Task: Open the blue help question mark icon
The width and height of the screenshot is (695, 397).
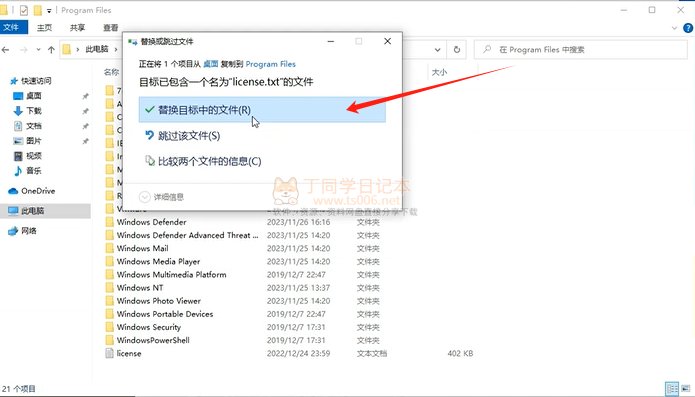Action: 688,28
